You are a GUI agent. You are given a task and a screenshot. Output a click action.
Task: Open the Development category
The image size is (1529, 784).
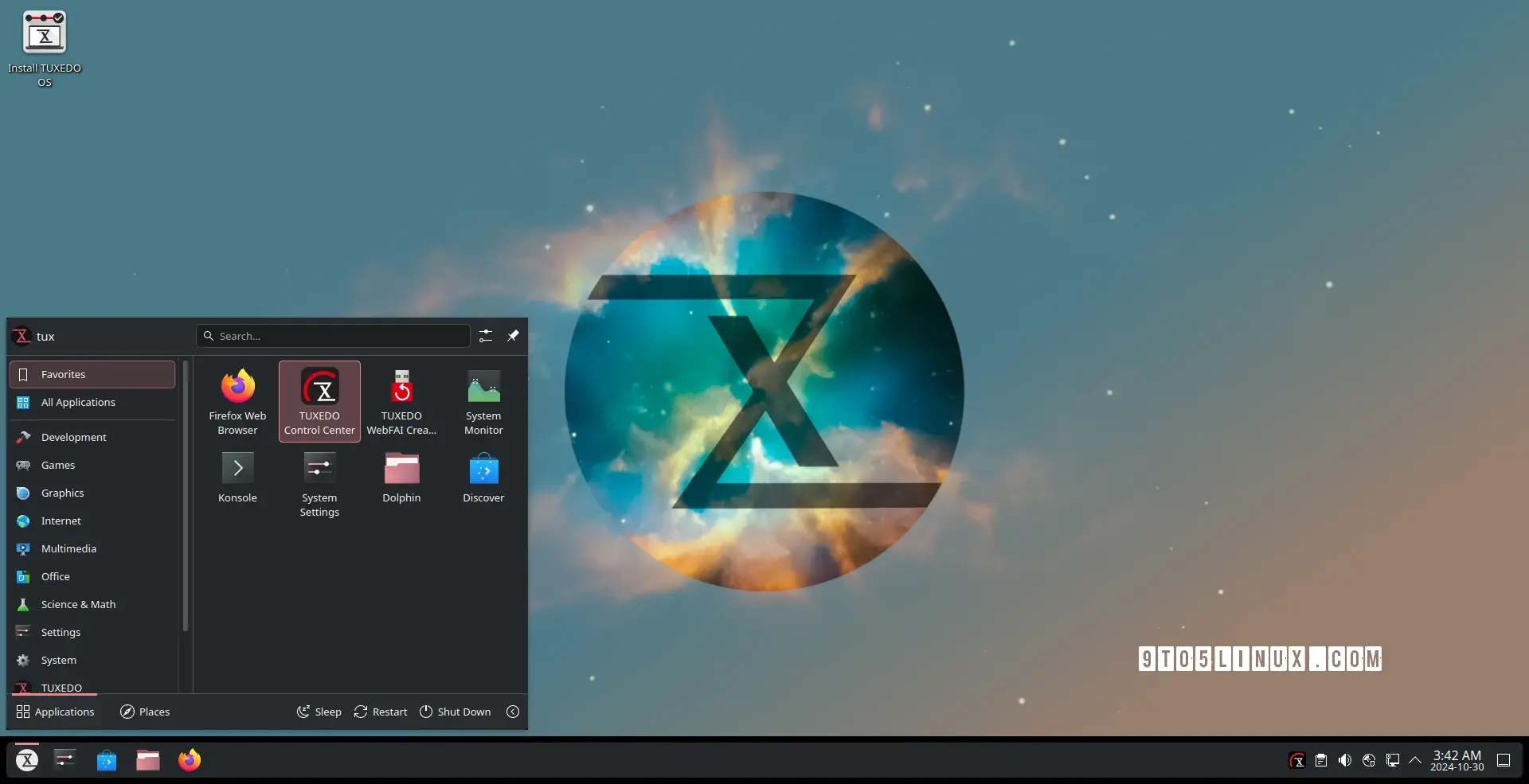92,437
